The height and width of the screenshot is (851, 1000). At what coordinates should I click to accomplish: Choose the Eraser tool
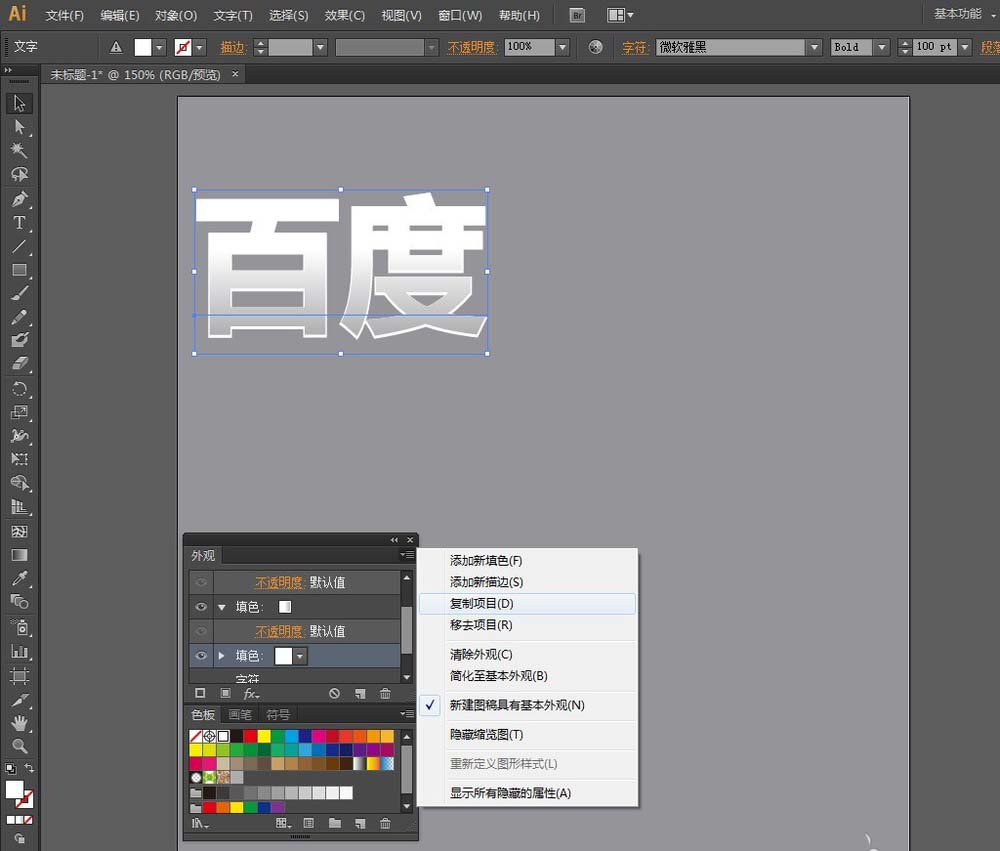click(19, 364)
